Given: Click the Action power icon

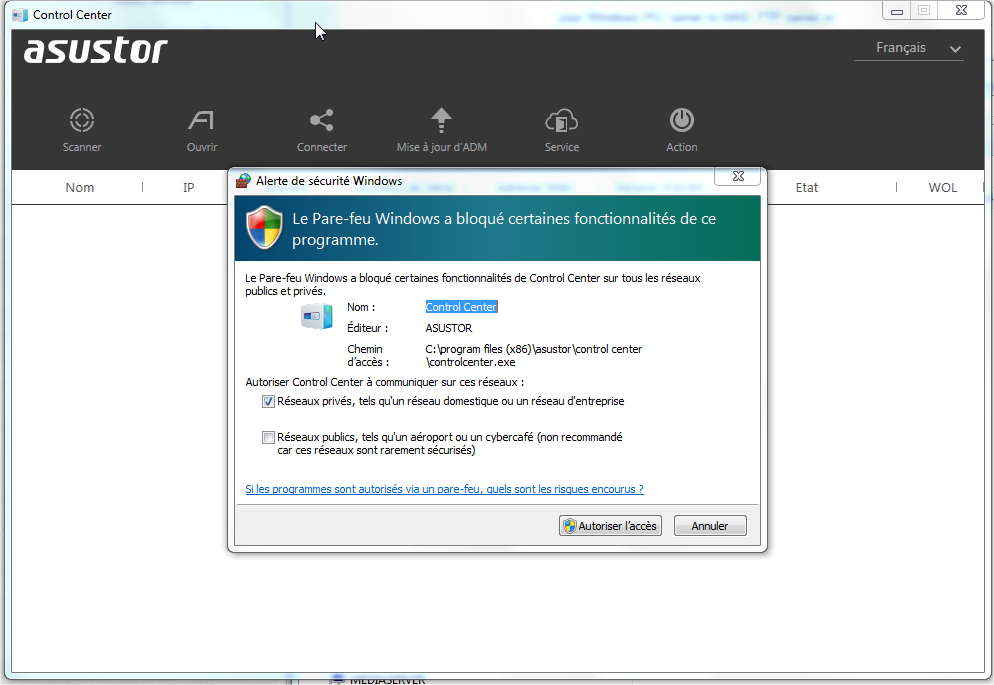Looking at the screenshot, I should point(681,120).
